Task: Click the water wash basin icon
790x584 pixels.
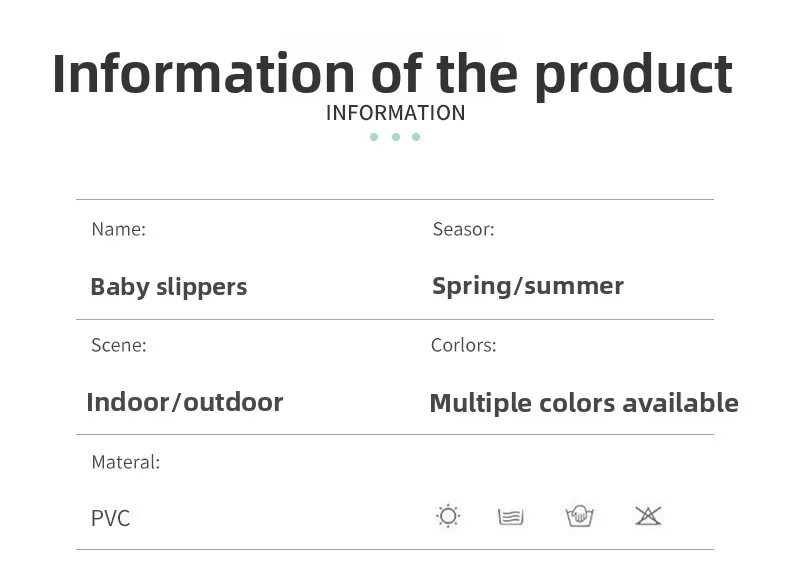Action: (511, 517)
